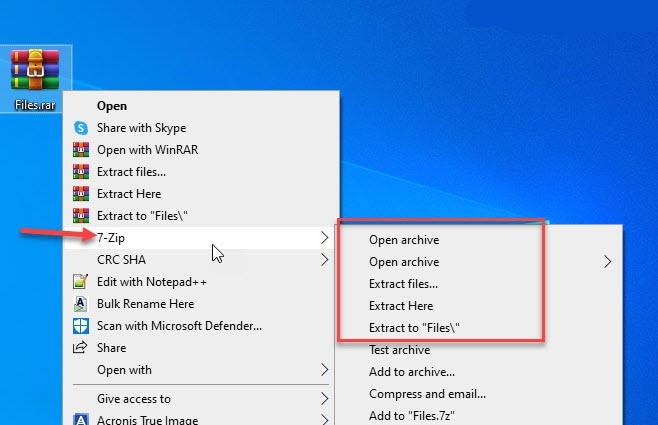
Task: Select Add to "Files.7z"
Action: [479, 415]
